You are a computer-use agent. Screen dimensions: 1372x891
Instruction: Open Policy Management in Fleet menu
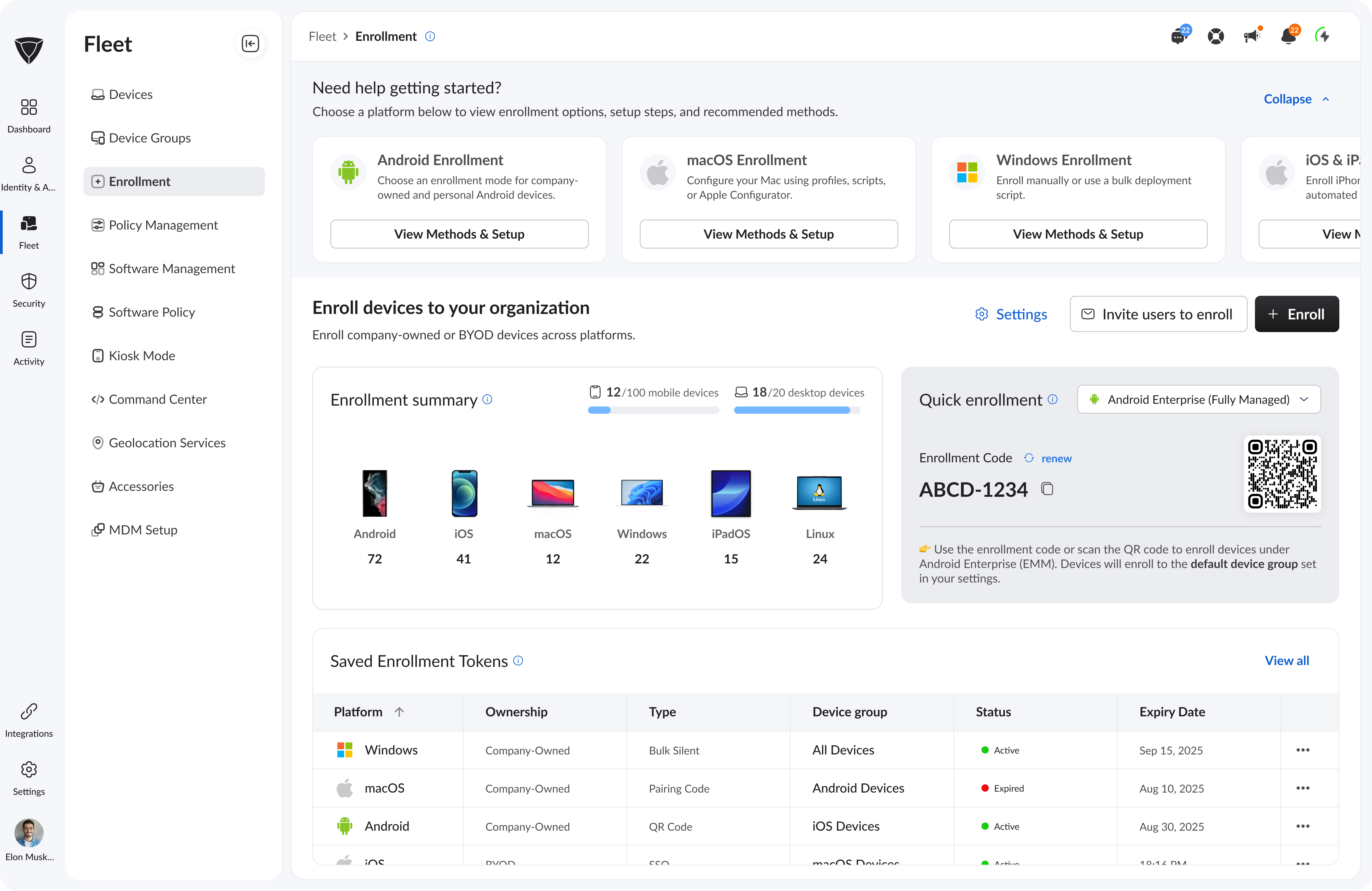click(x=174, y=225)
